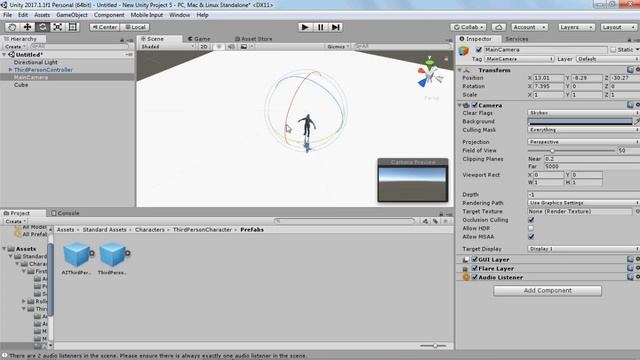This screenshot has width=640, height=360.
Task: Open Rendering Path dropdown
Action: click(583, 203)
